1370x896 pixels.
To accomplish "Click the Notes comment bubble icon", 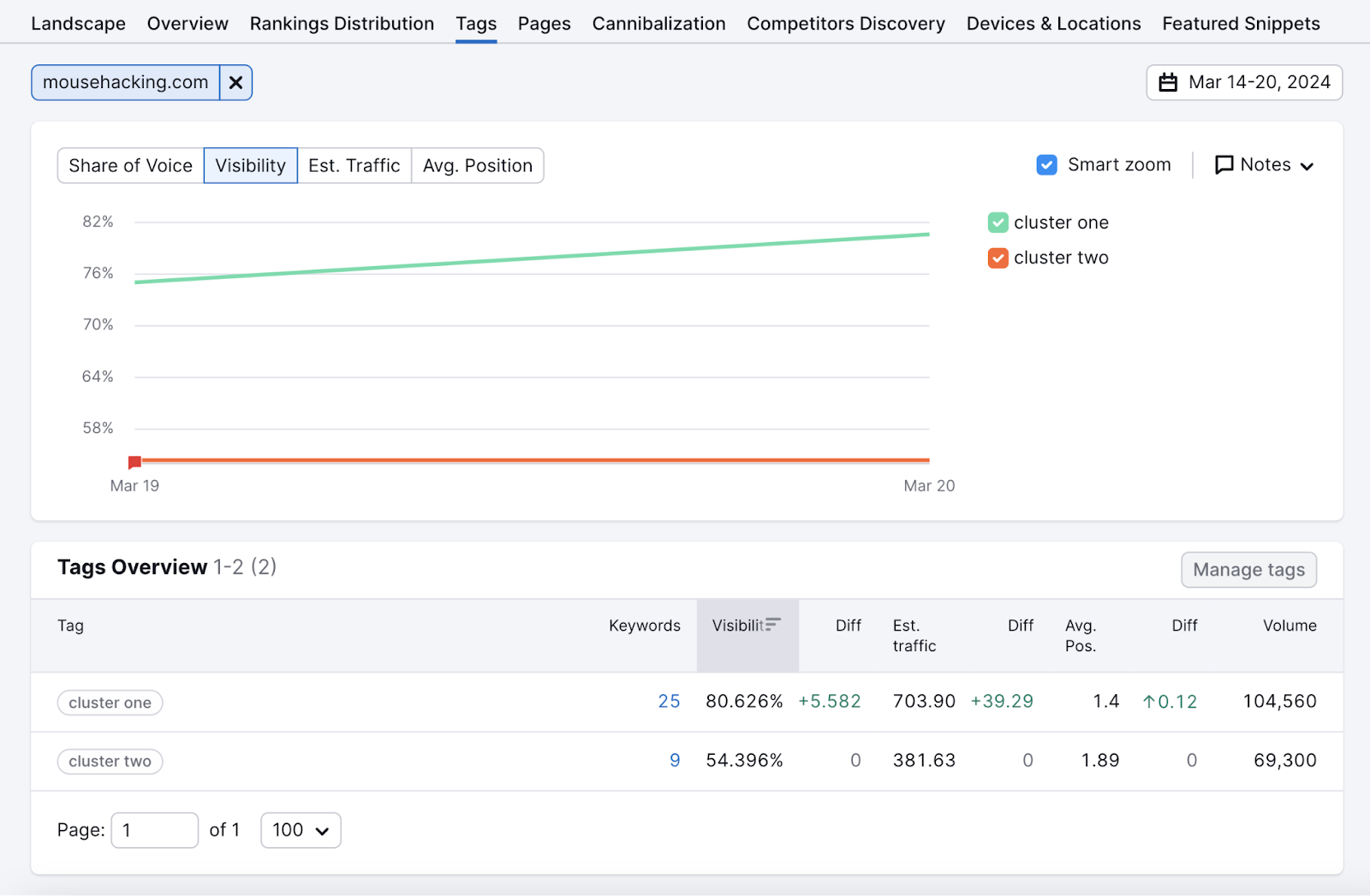I will 1224,164.
